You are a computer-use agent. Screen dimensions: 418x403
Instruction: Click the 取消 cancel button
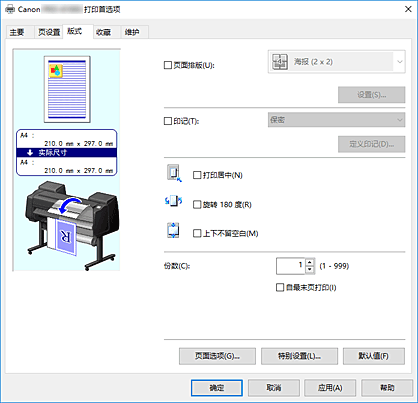coord(274,388)
